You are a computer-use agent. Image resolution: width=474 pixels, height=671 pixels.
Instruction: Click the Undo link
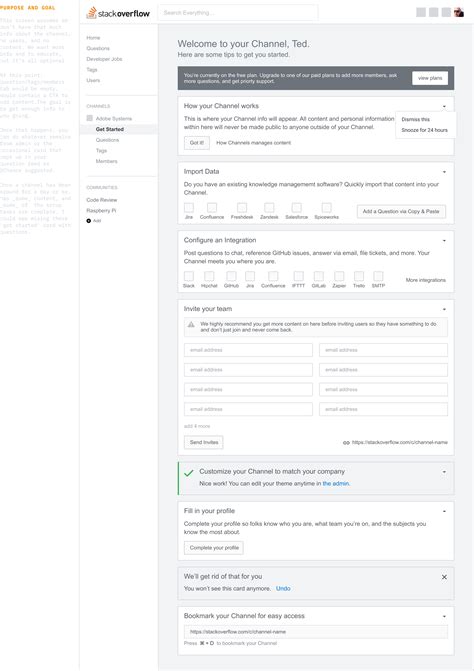(283, 588)
